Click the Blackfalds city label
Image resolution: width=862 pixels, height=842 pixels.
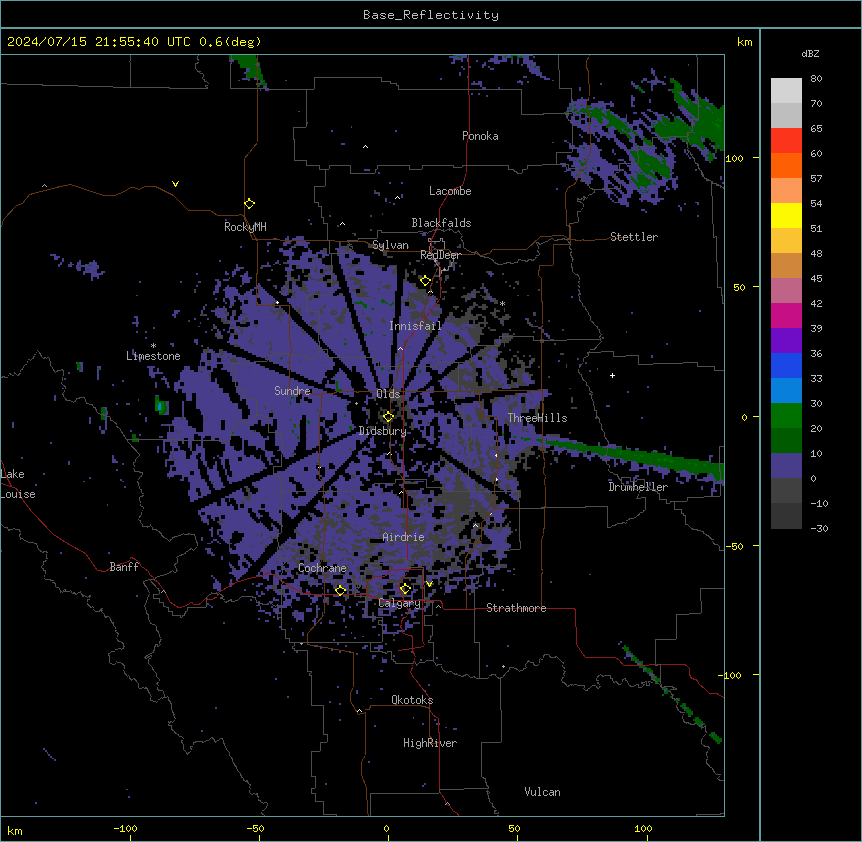tap(441, 223)
